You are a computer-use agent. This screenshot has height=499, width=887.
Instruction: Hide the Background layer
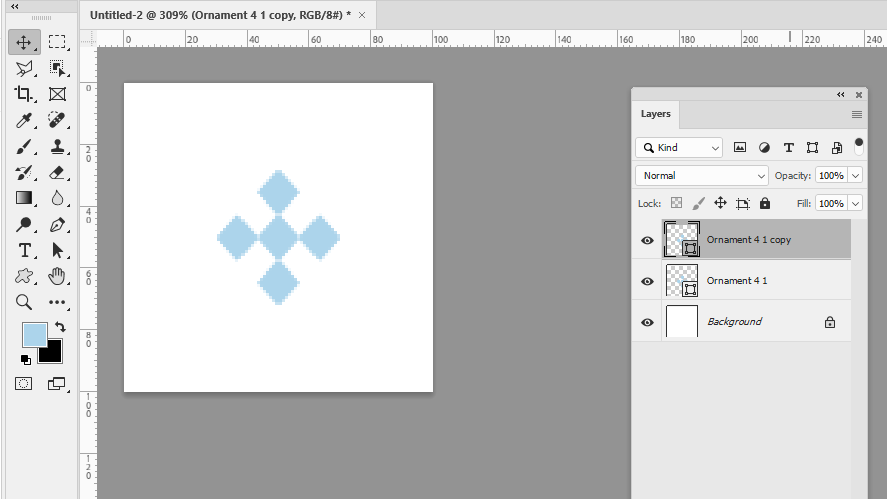[647, 322]
